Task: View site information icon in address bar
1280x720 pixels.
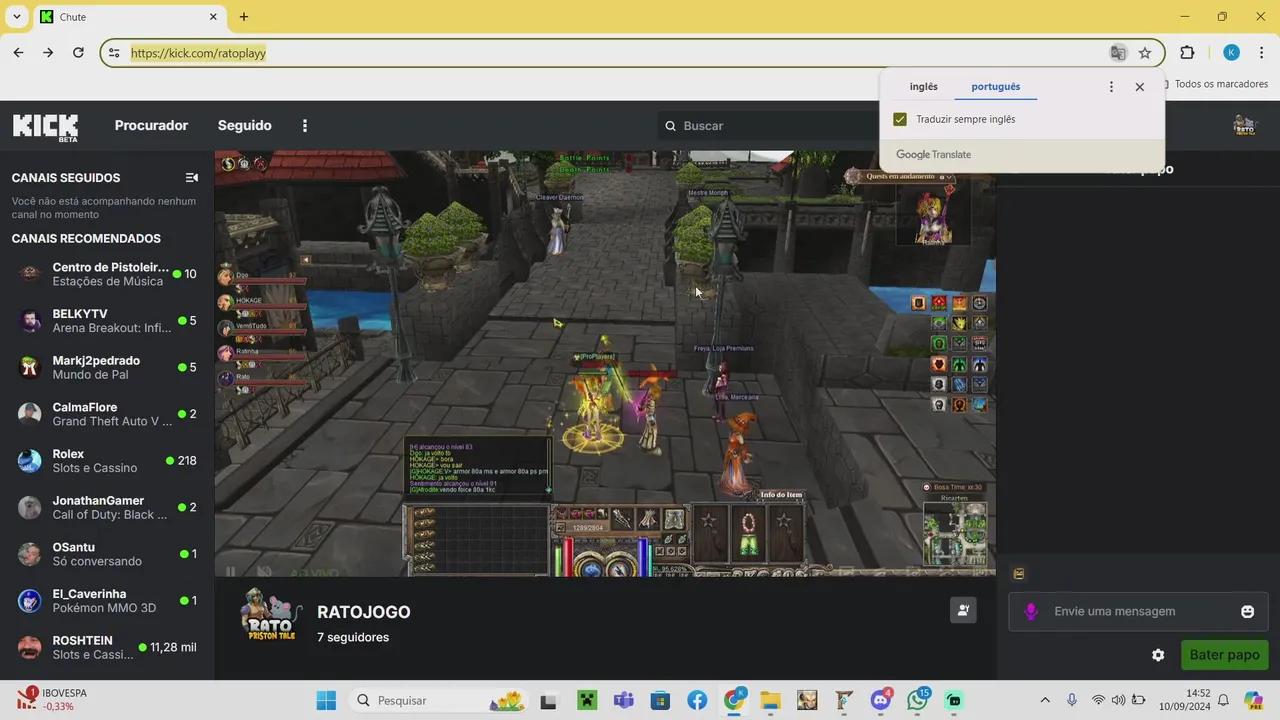Action: pos(114,53)
